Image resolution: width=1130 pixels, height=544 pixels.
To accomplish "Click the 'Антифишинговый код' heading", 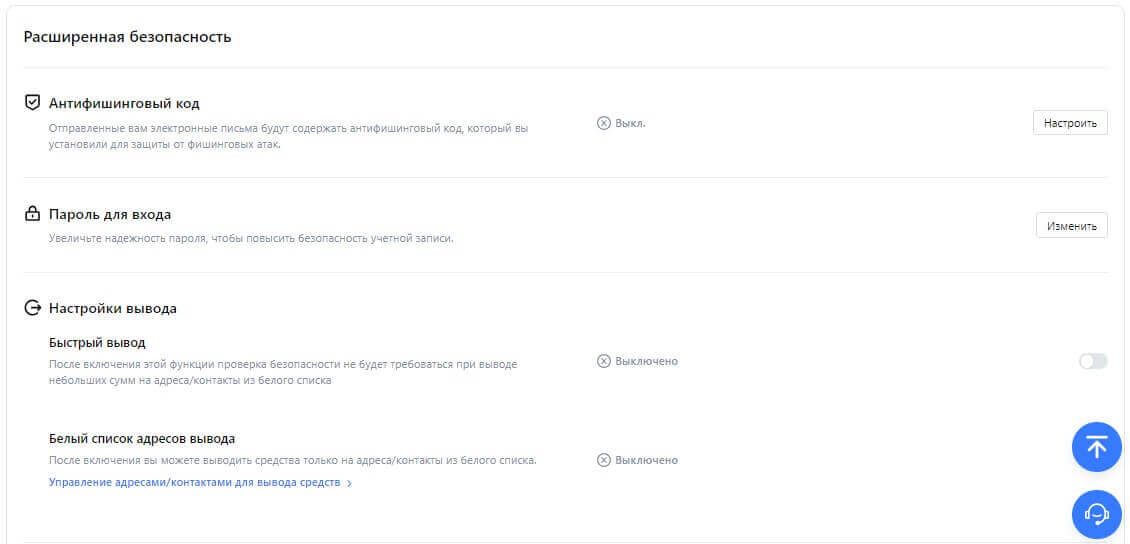I will pos(124,103).
